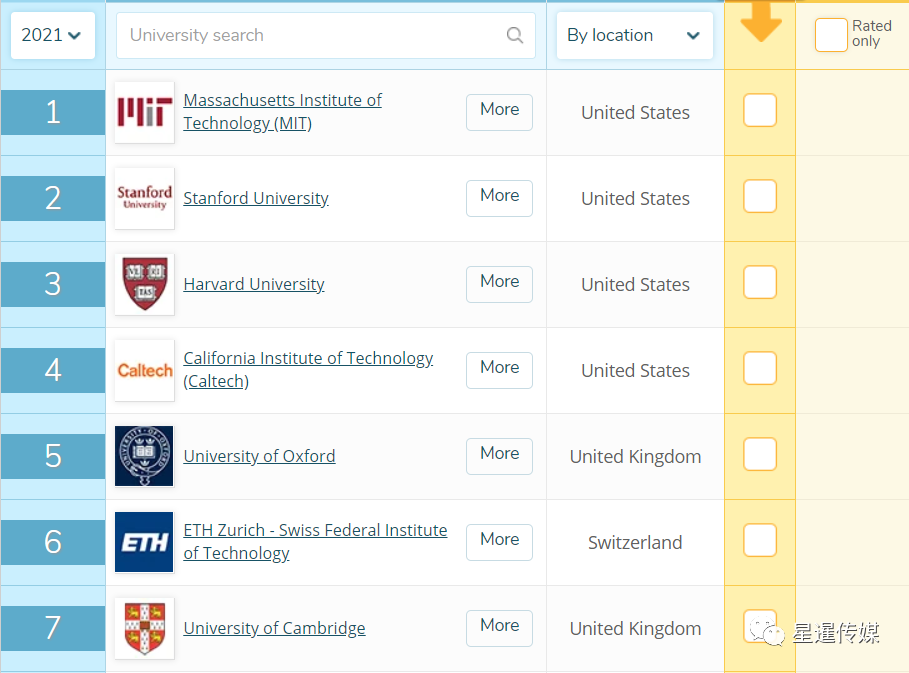The height and width of the screenshot is (673, 909).
Task: Click the MIT logo icon
Action: (144, 112)
